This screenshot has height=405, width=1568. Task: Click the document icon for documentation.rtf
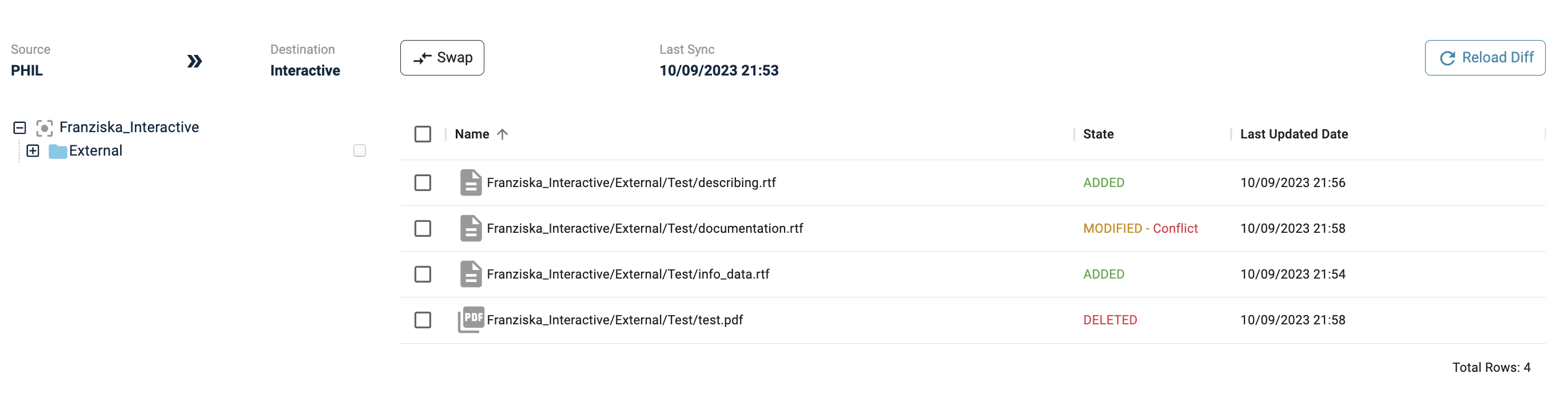(x=471, y=228)
